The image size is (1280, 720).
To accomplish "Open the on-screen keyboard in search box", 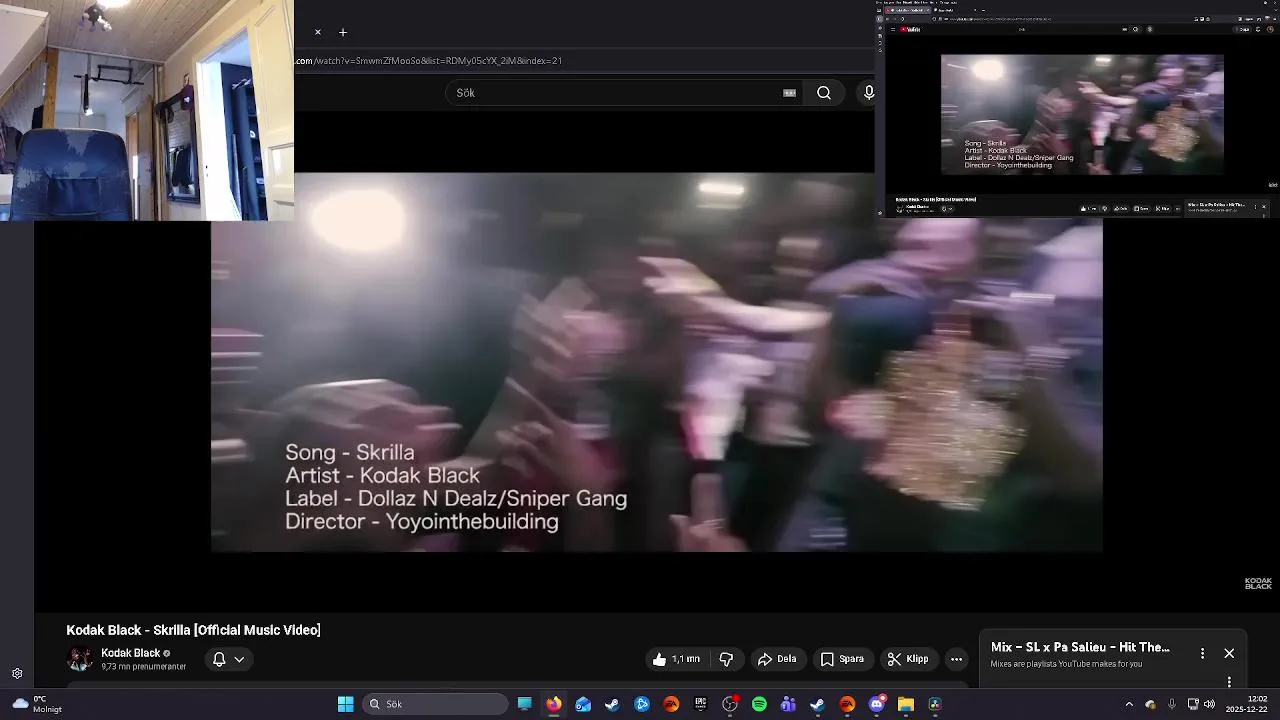I will click(789, 93).
